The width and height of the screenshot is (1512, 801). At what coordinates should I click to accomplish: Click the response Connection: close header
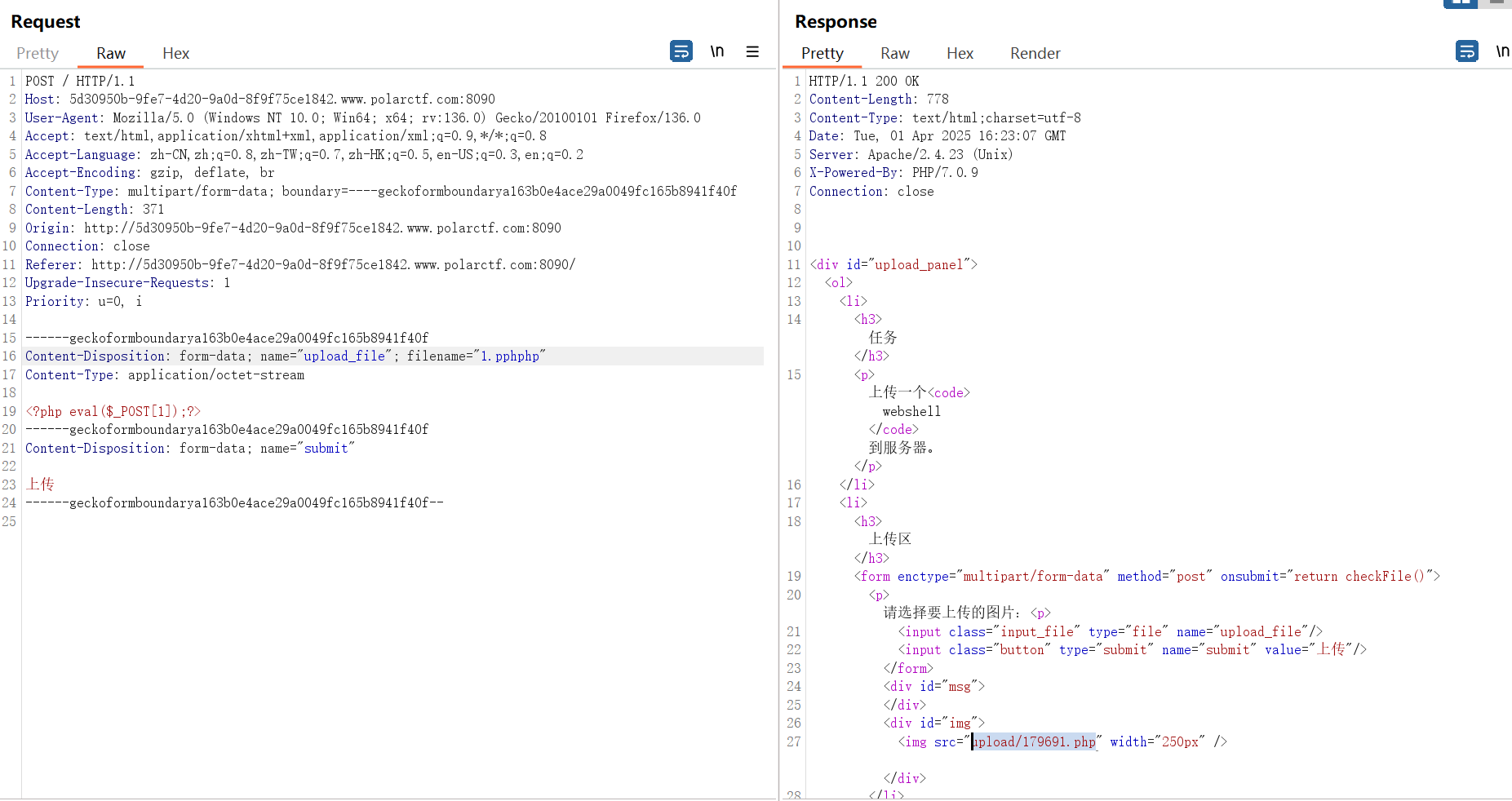[871, 191]
